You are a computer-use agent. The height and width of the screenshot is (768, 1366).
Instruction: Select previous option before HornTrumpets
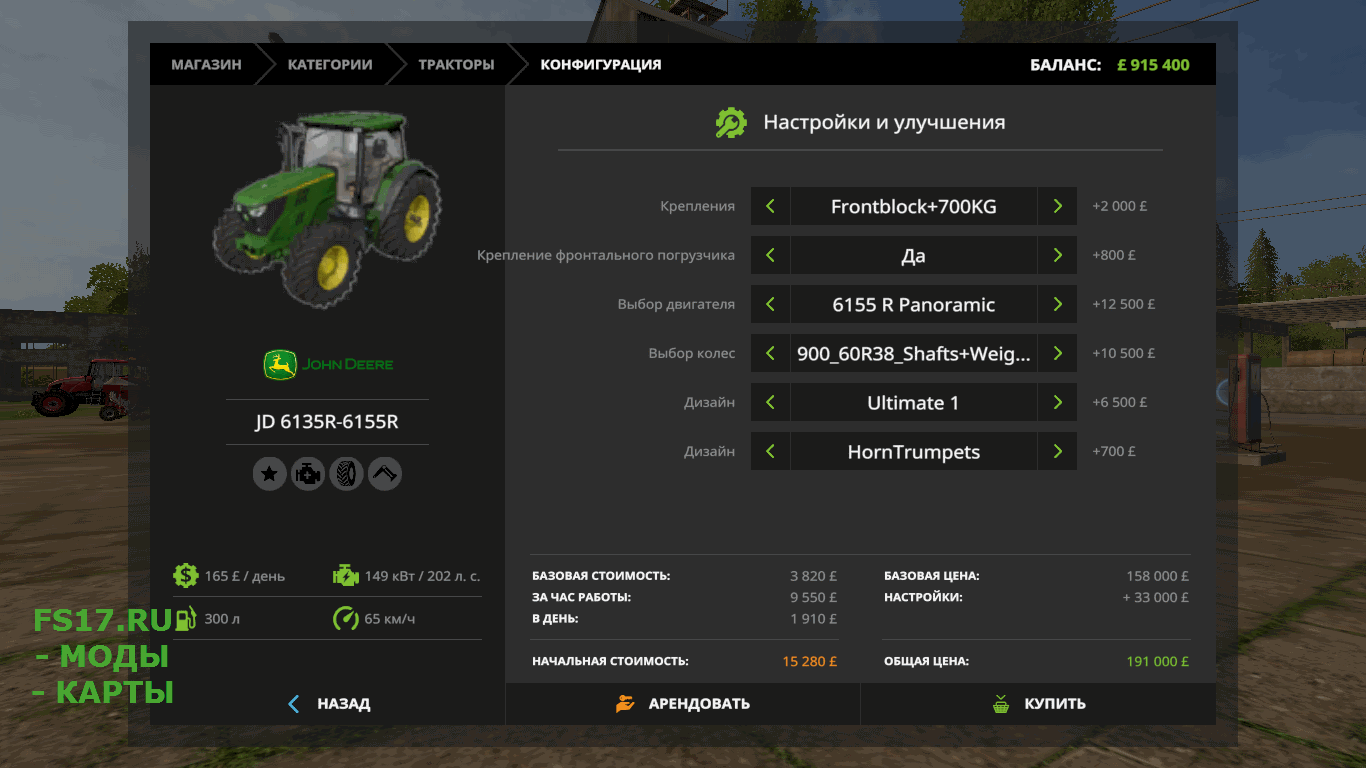(x=770, y=451)
